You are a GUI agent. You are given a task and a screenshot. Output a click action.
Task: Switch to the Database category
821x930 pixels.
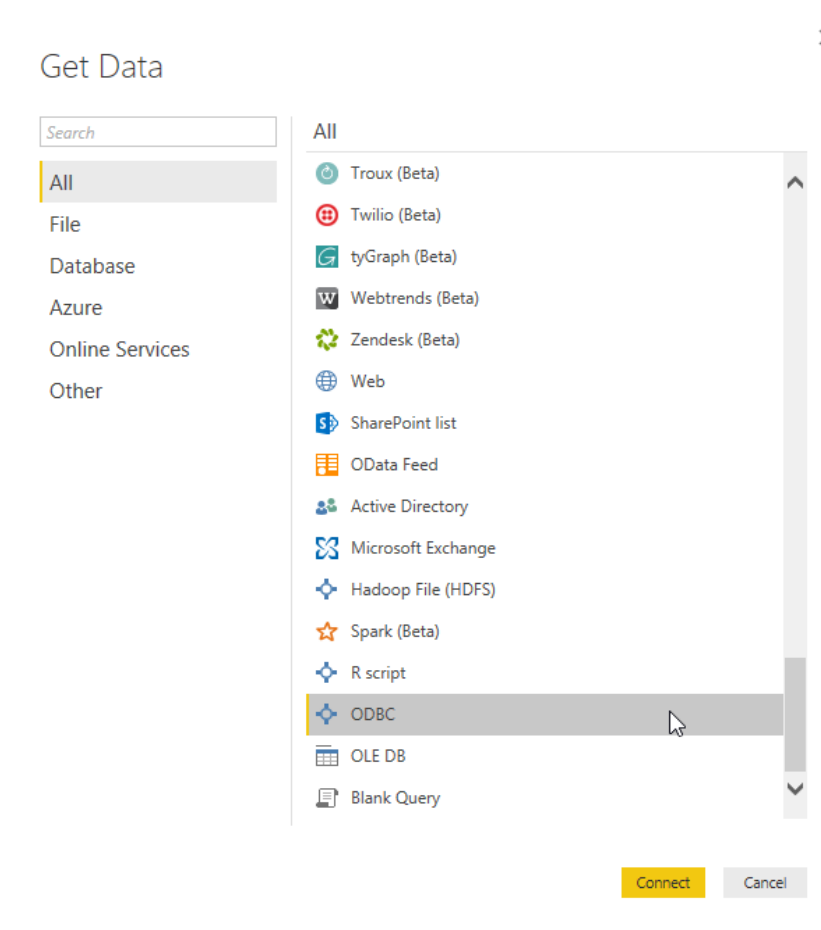pos(92,266)
